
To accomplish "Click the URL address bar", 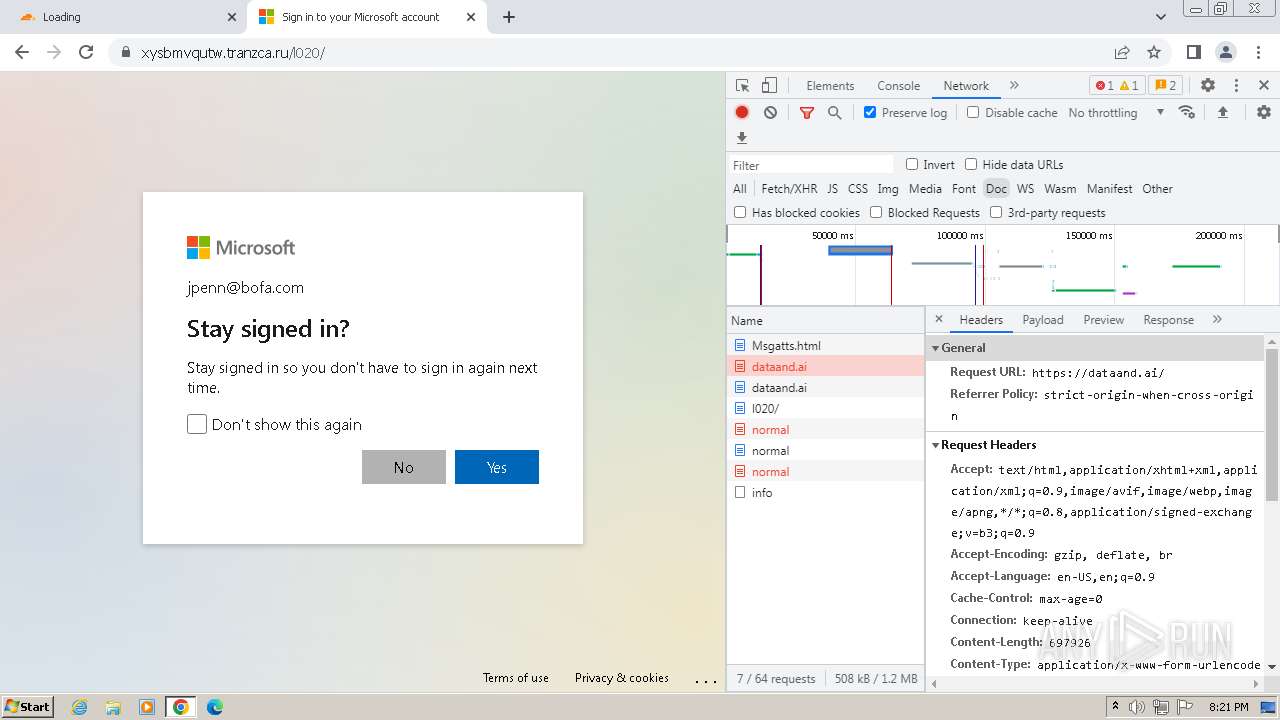I will [x=610, y=52].
